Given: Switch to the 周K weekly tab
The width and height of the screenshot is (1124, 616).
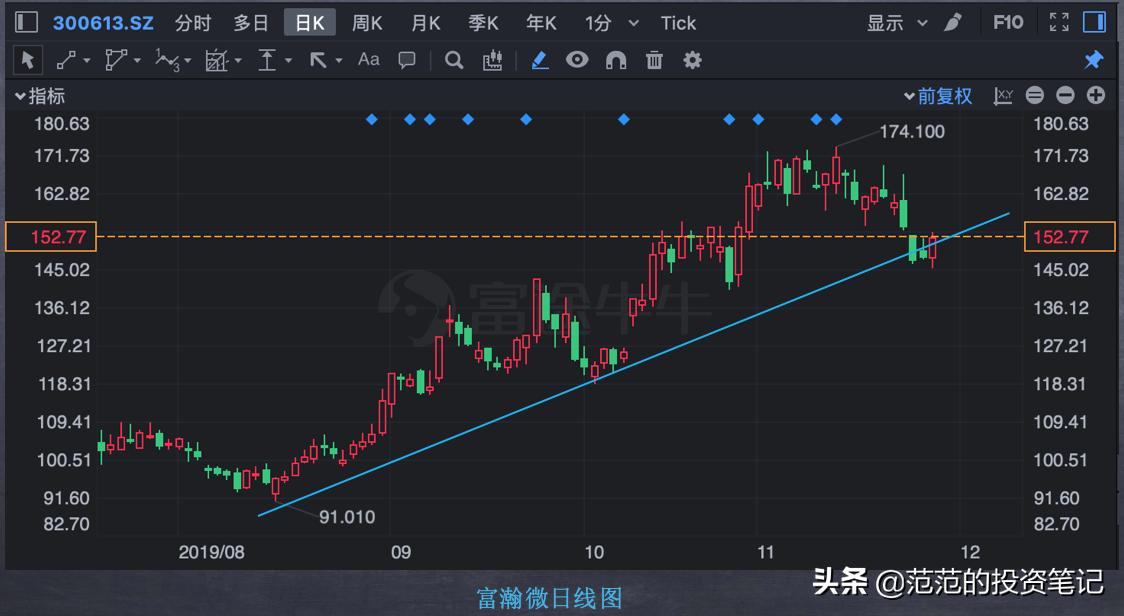Looking at the screenshot, I should pos(368,22).
